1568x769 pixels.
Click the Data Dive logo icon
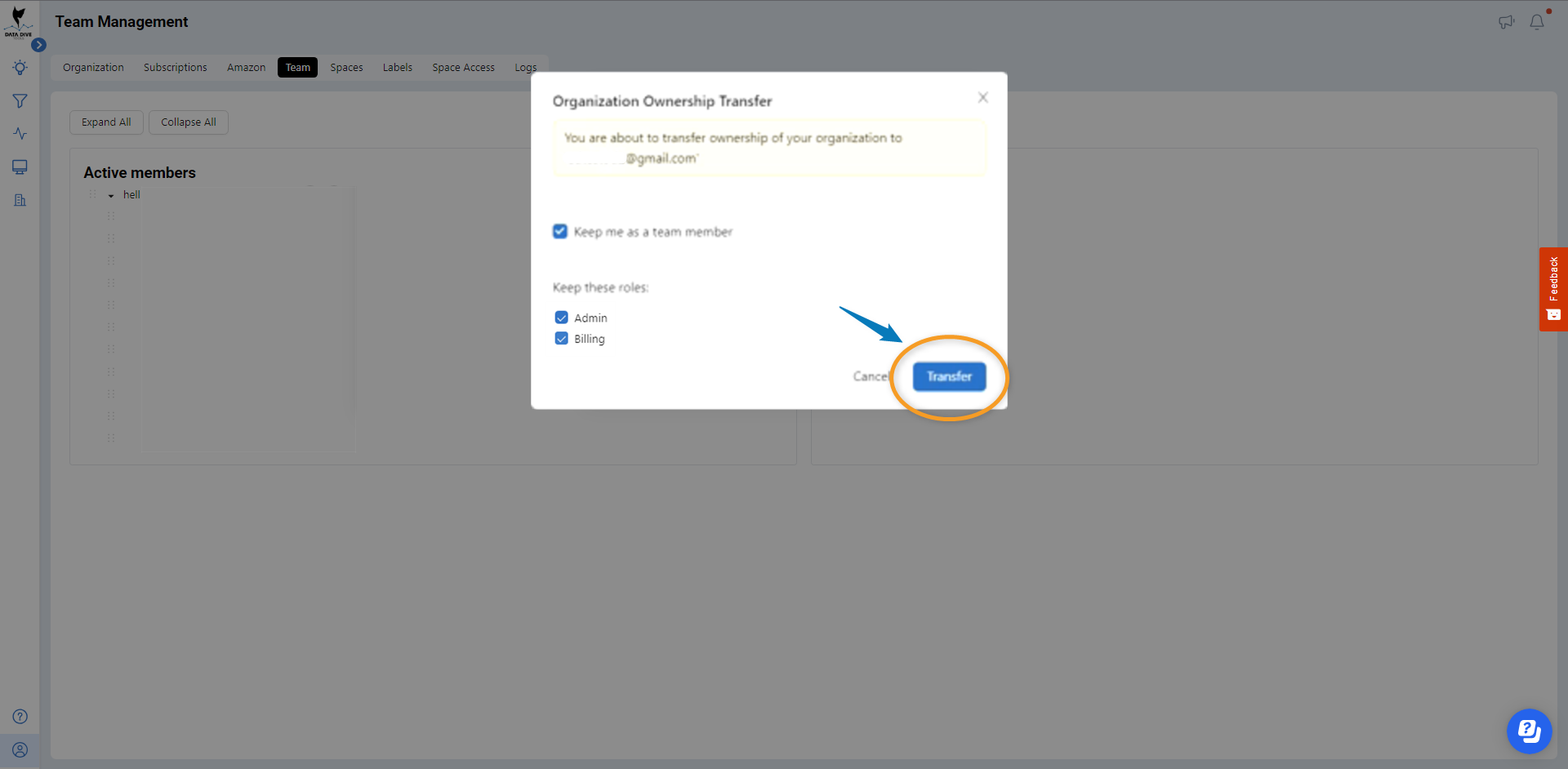click(x=18, y=21)
